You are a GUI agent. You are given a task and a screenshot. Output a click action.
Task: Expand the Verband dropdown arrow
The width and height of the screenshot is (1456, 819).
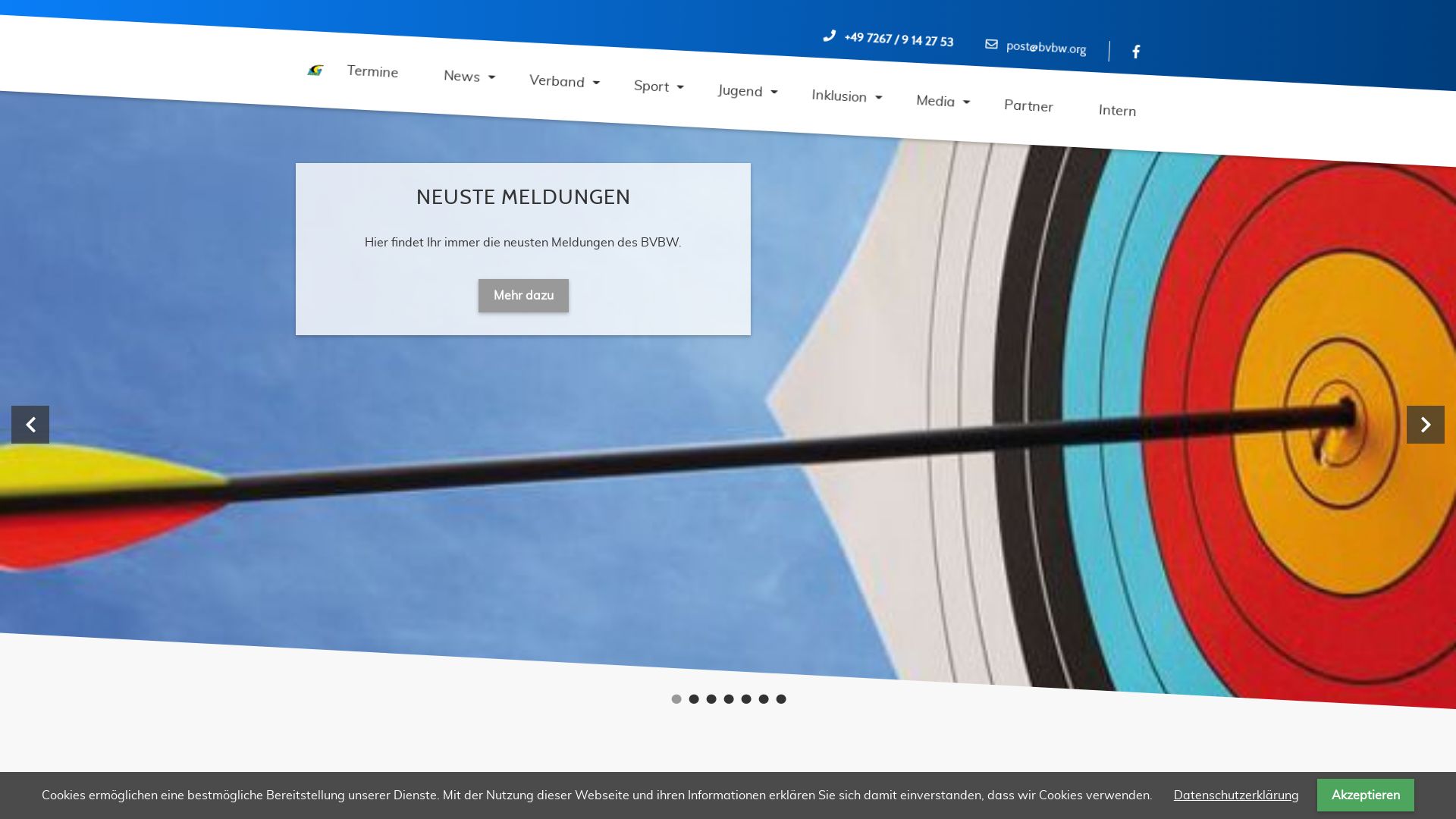[596, 83]
